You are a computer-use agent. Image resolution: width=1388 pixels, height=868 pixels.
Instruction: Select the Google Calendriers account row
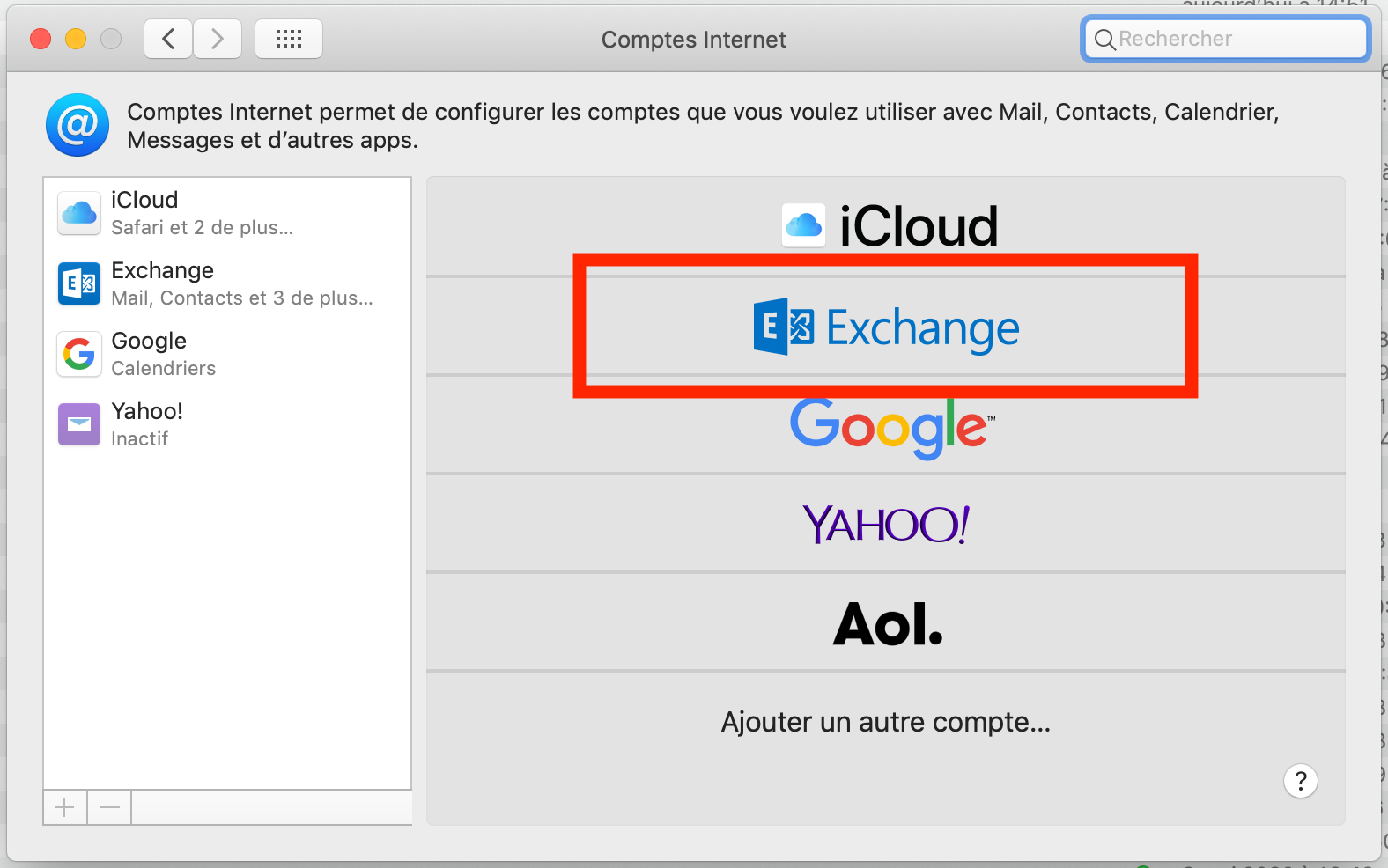pyautogui.click(x=227, y=354)
